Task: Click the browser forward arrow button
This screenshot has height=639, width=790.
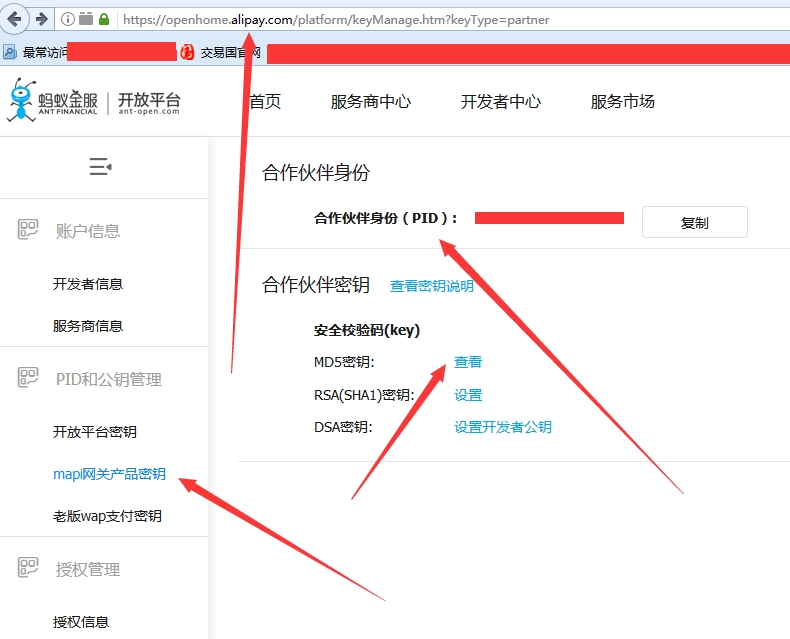Action: point(42,20)
